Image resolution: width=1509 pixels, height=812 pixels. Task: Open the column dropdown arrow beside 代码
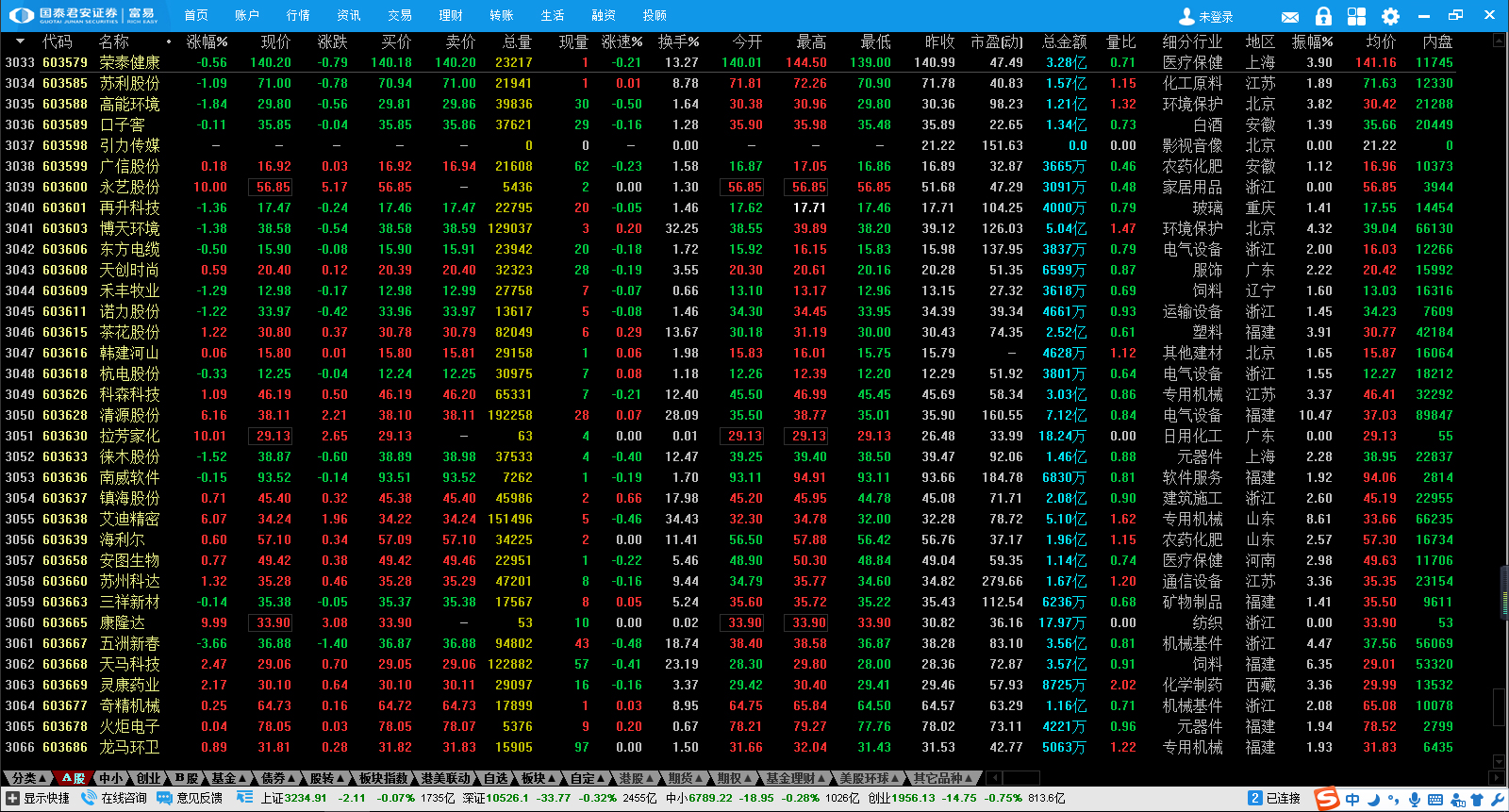click(x=20, y=41)
